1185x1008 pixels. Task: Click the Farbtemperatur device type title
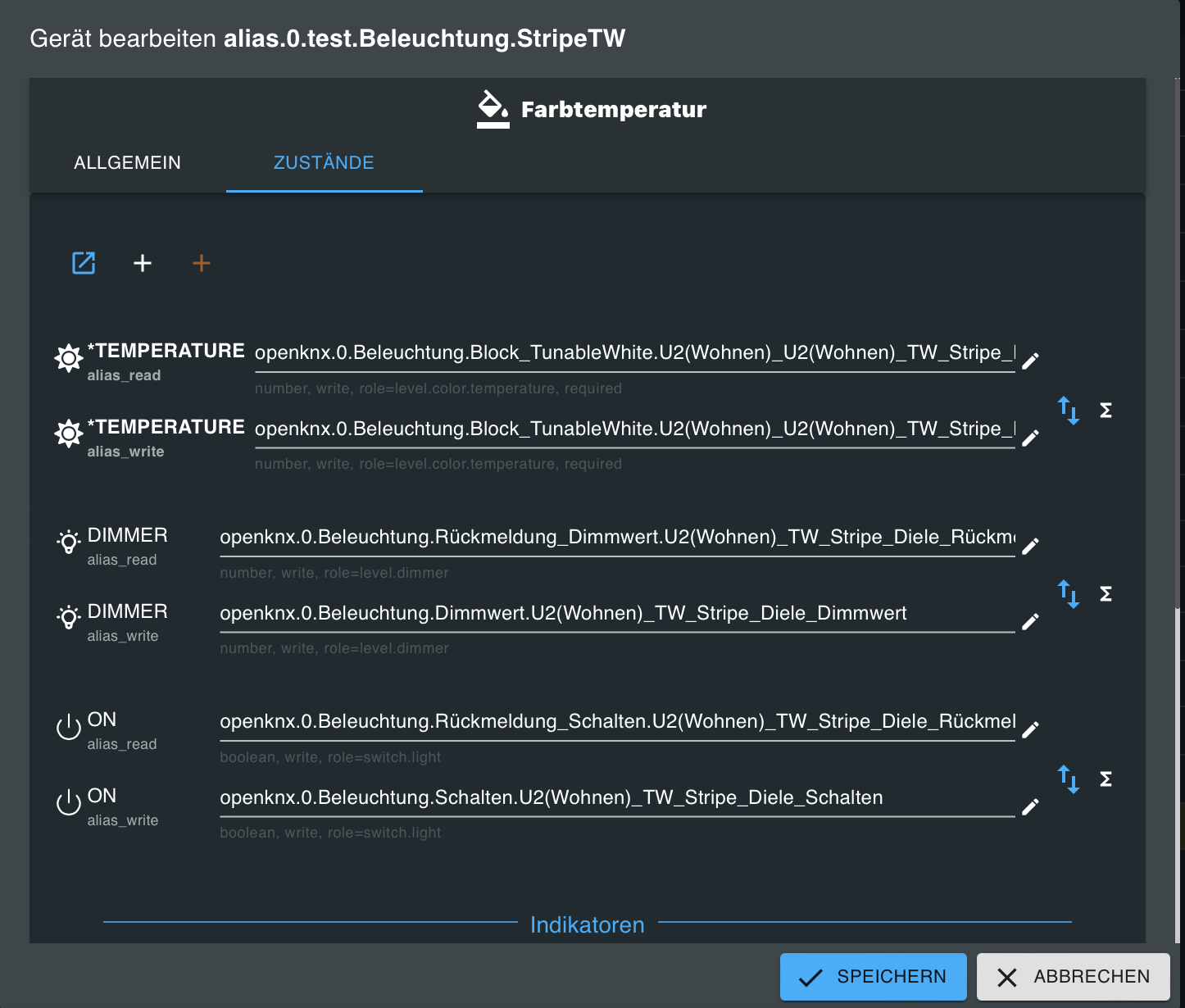[614, 110]
